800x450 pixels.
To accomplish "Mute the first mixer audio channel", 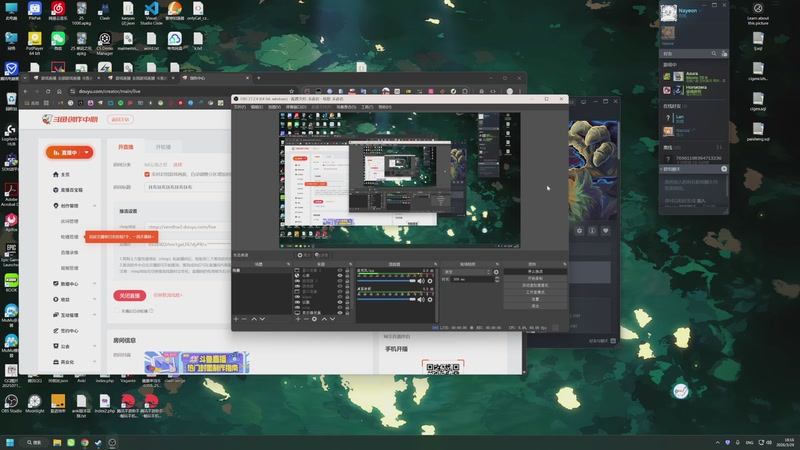I will [421, 281].
